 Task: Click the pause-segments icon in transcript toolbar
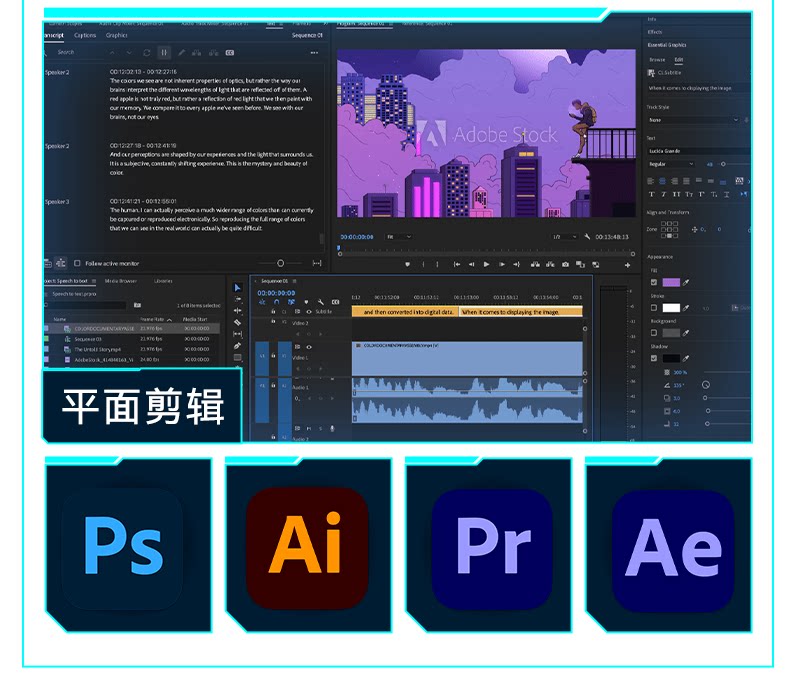[164, 52]
